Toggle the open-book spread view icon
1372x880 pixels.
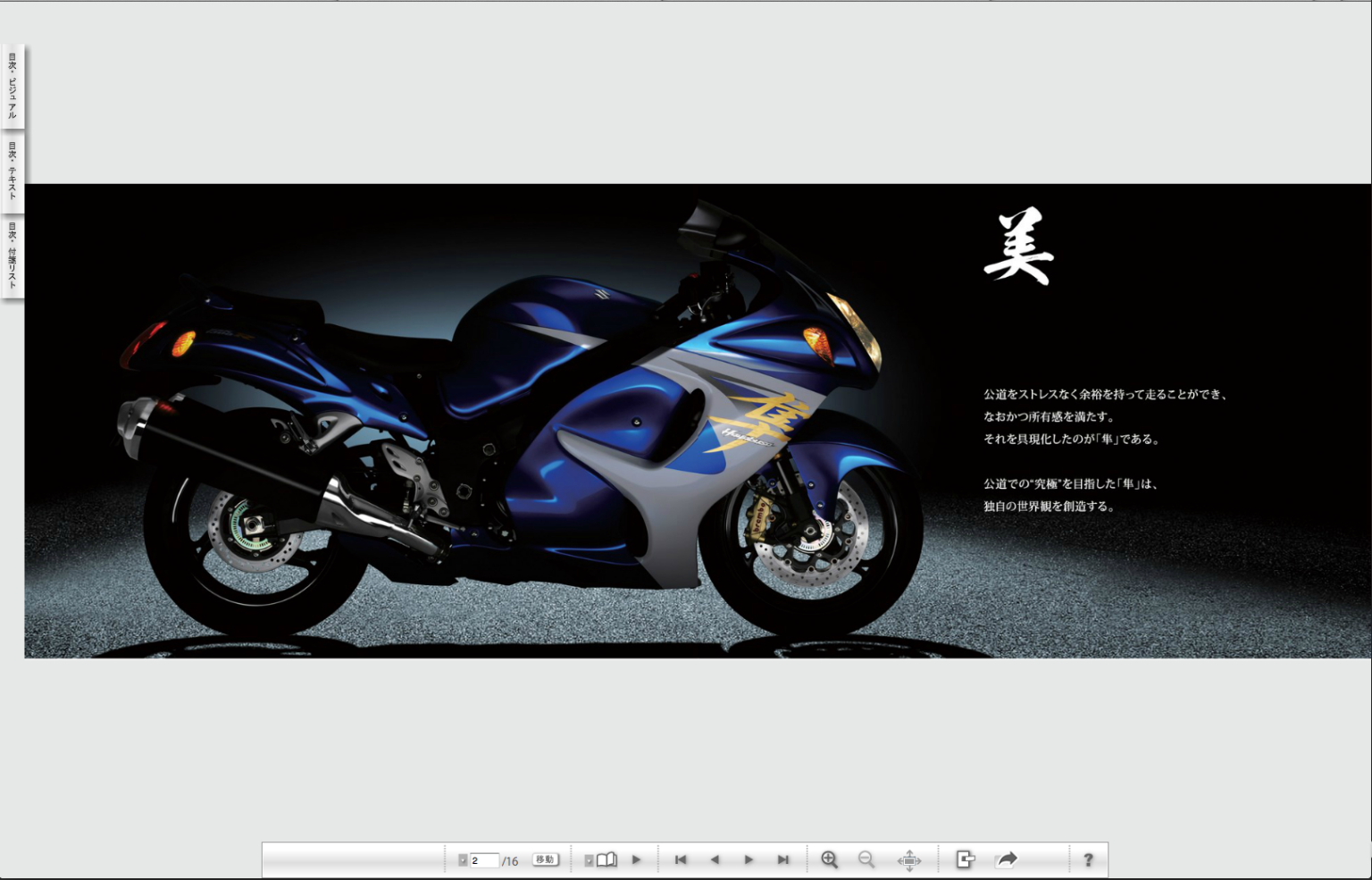(607, 859)
